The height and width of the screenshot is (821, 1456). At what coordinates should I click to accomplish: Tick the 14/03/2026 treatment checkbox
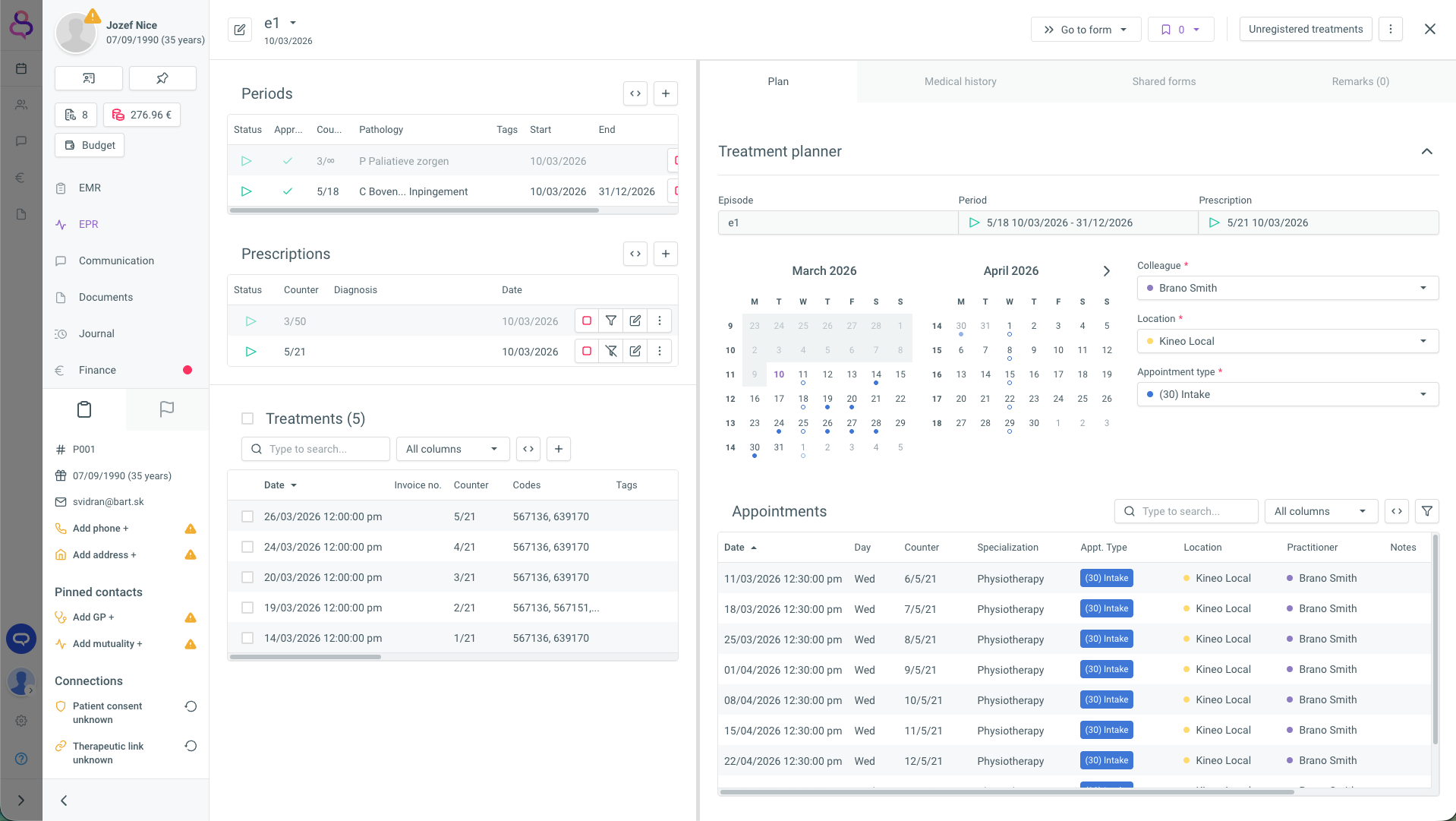coord(247,638)
